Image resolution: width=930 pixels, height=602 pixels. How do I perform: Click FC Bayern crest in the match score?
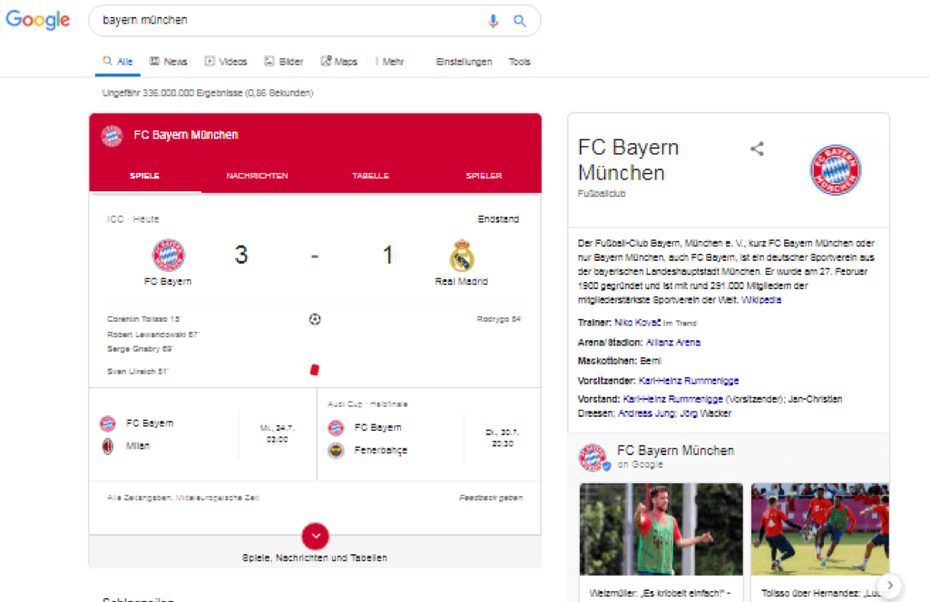point(168,255)
